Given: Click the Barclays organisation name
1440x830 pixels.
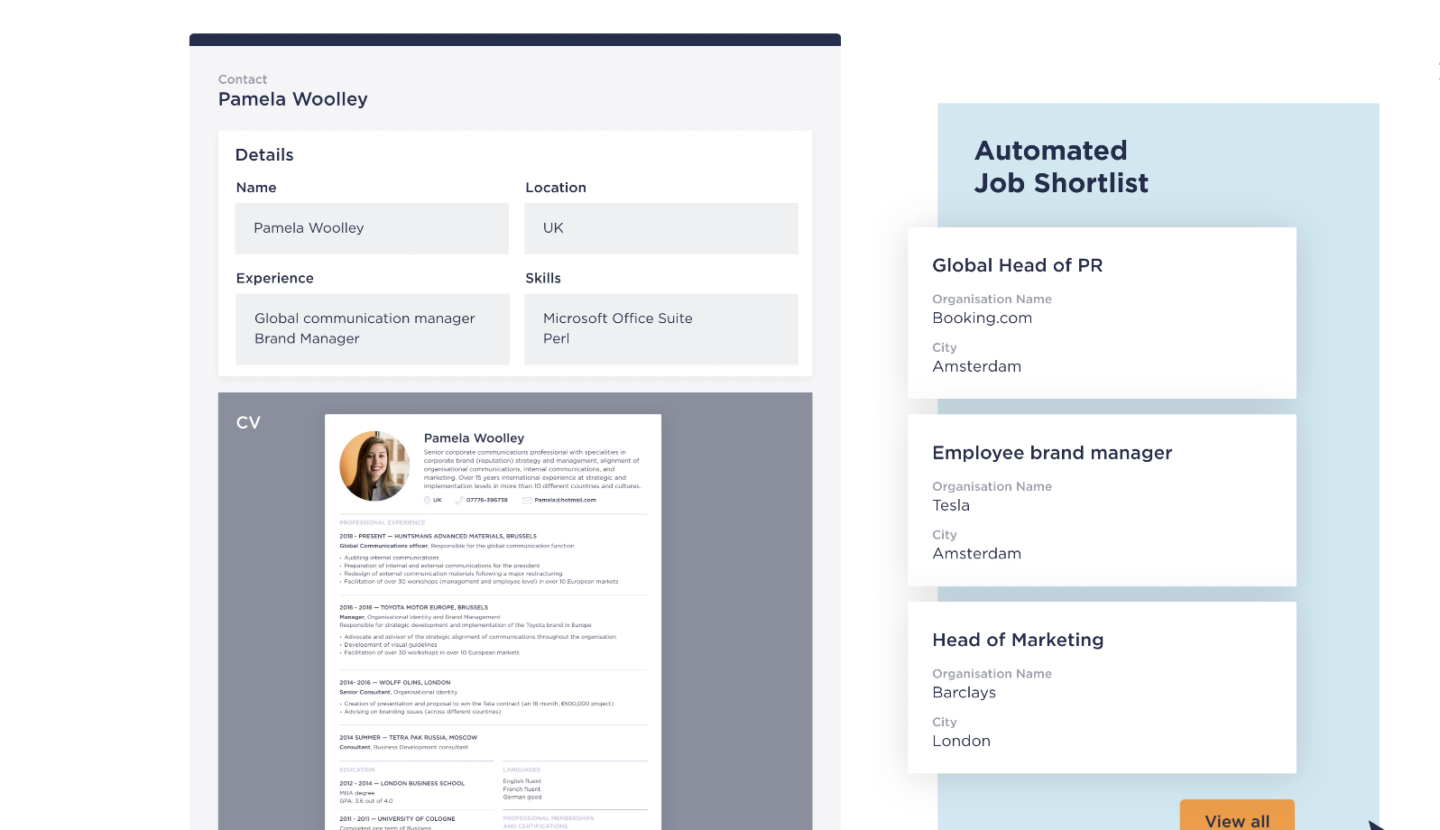Looking at the screenshot, I should pyautogui.click(x=964, y=692).
